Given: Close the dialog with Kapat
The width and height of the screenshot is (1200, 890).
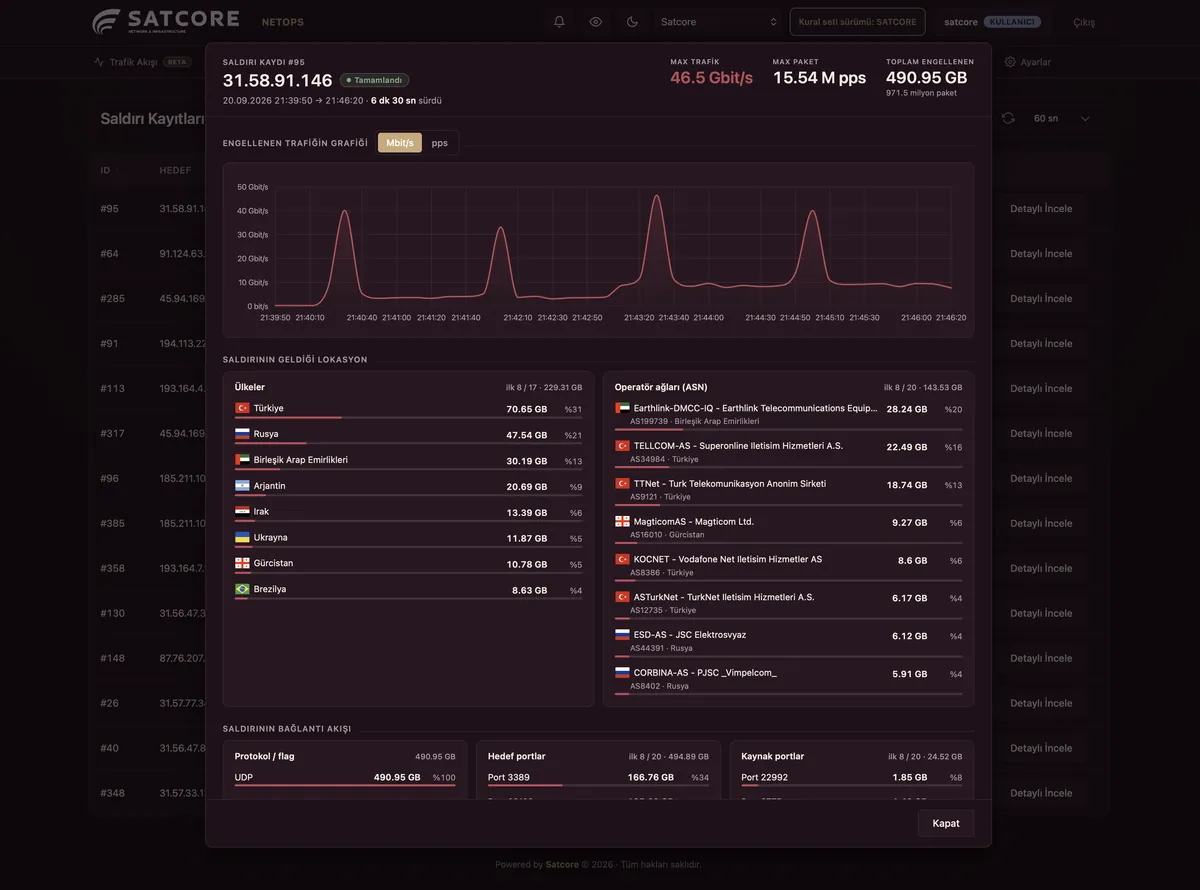Looking at the screenshot, I should pos(946,823).
